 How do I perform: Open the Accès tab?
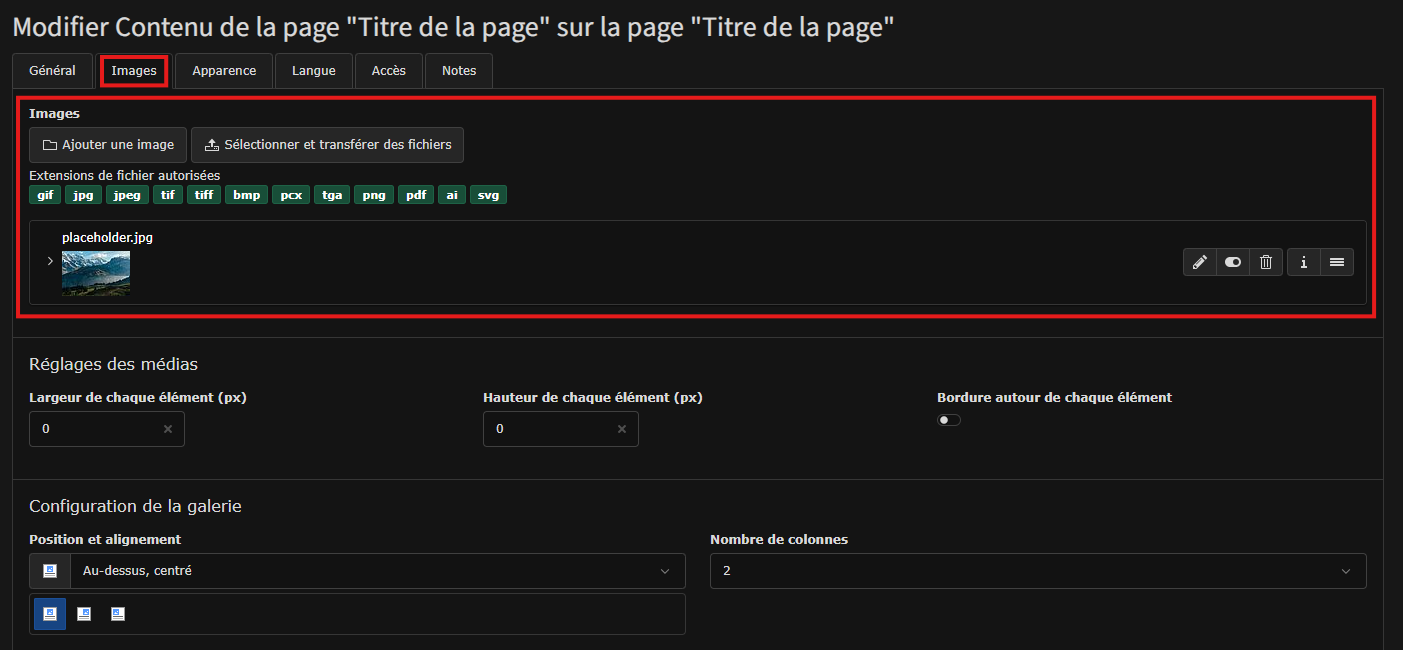389,71
